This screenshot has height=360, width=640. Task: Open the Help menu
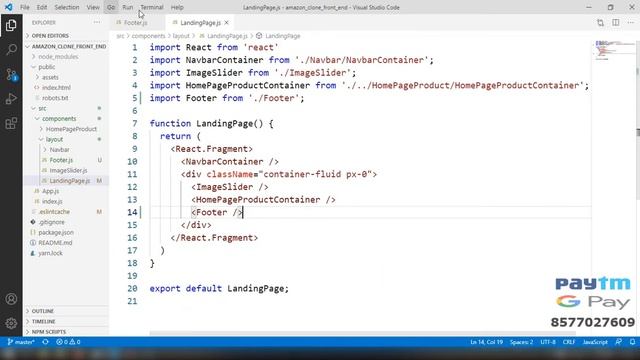177,7
